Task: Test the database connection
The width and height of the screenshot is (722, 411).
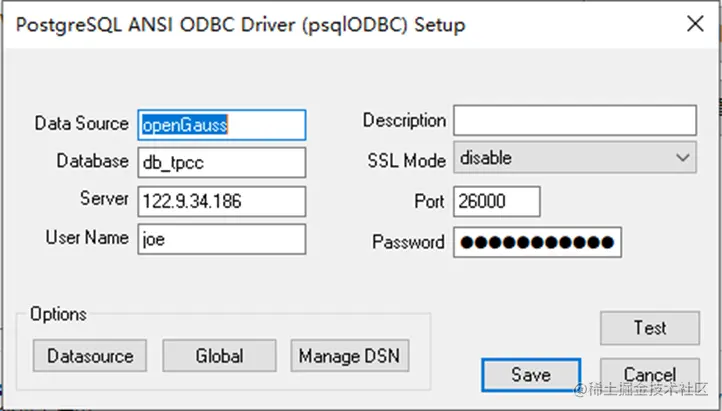Action: click(649, 327)
